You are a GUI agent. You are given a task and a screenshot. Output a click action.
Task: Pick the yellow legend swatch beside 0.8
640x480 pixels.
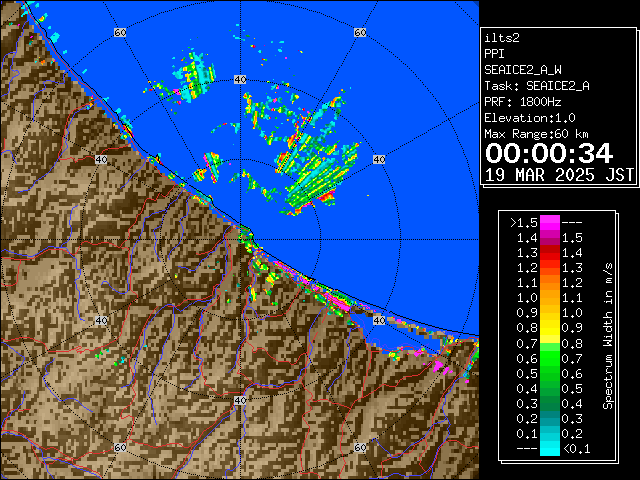click(x=550, y=328)
